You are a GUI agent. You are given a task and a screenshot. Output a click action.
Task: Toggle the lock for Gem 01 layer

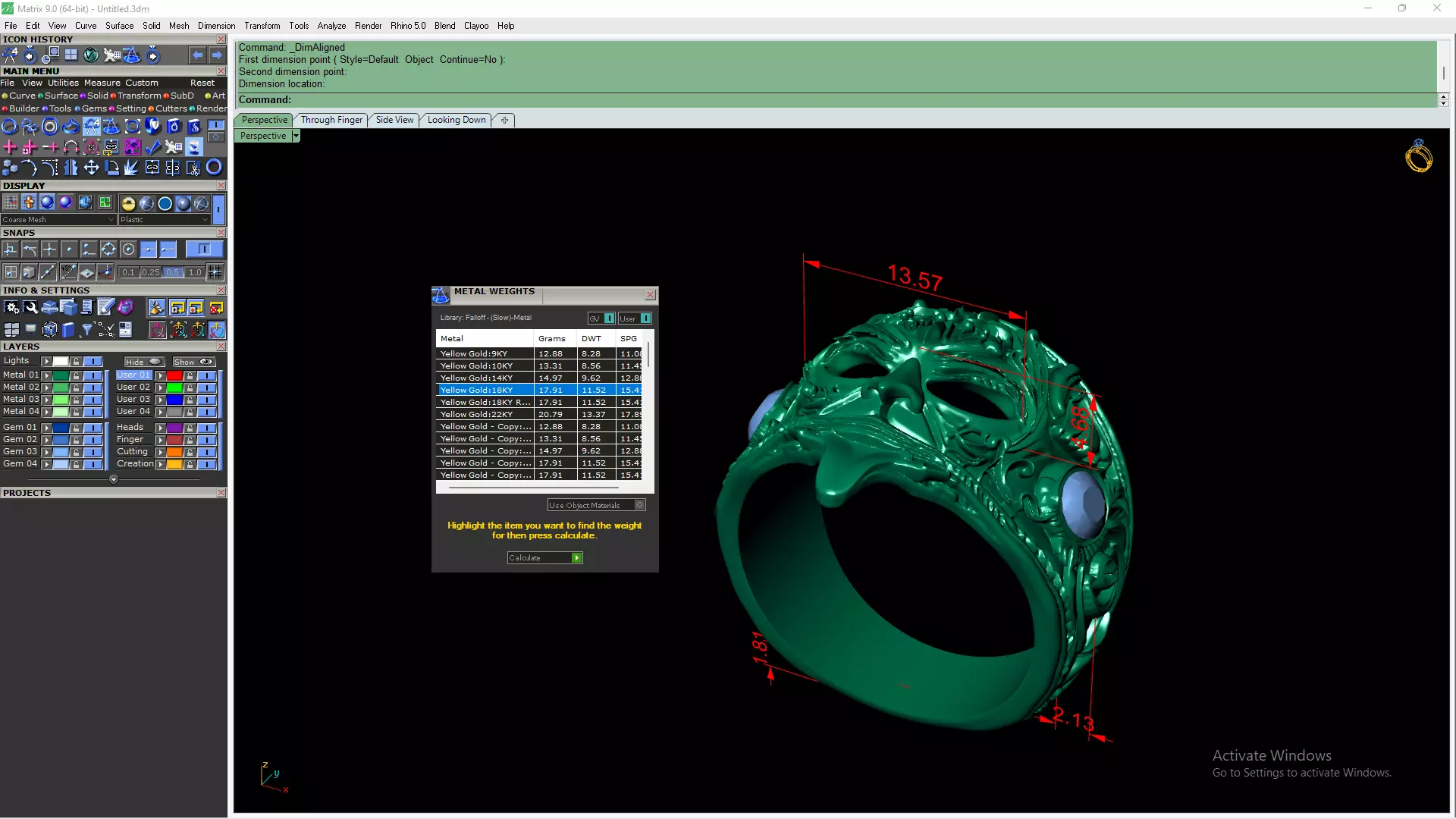(x=76, y=428)
